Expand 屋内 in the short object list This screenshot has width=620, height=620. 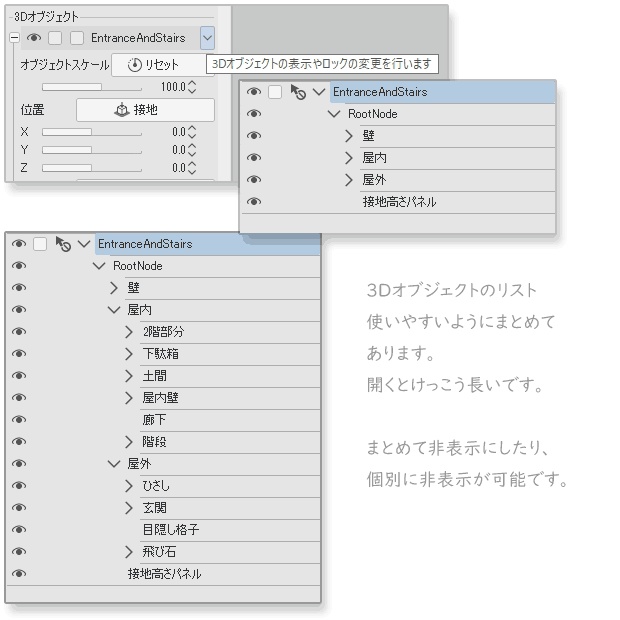coord(348,158)
